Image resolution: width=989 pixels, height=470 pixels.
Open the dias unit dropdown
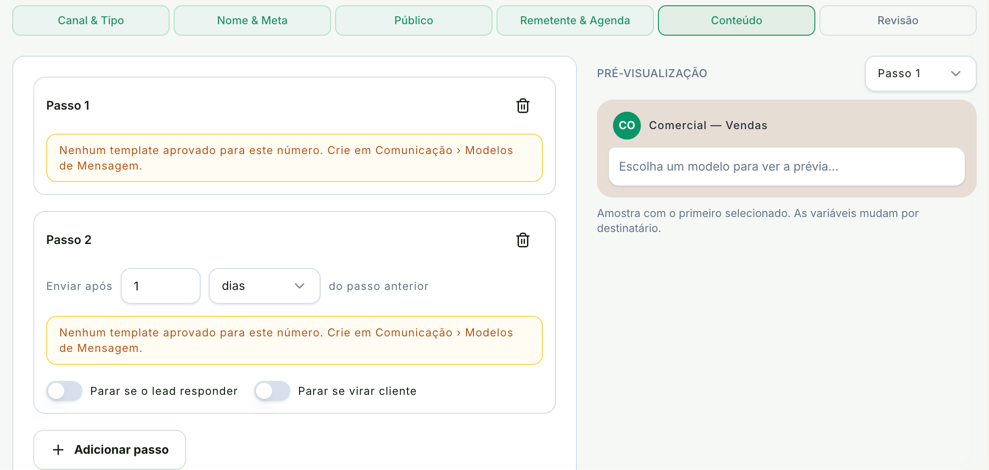click(x=264, y=286)
